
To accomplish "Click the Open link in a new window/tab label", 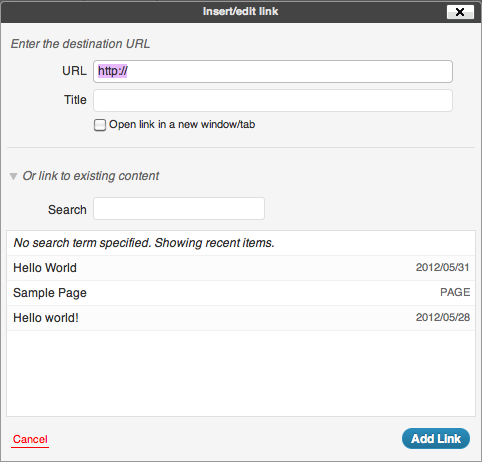I will click(182, 125).
